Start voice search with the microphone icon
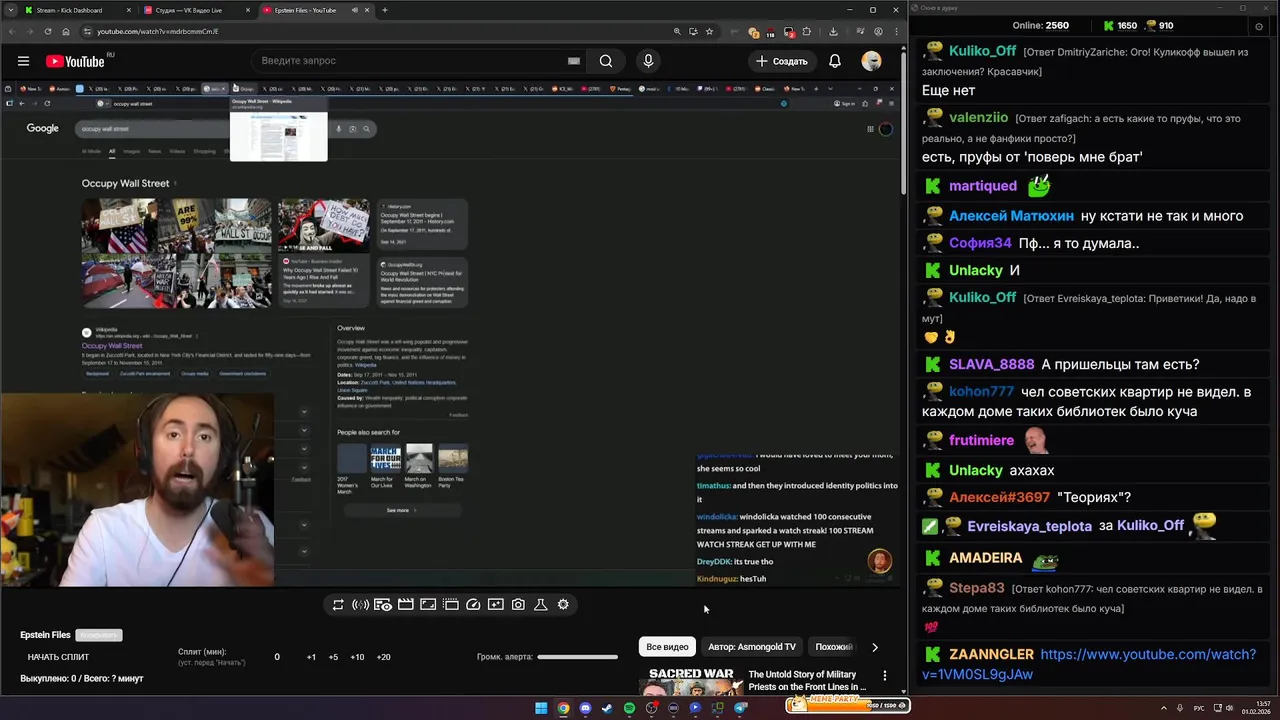Viewport: 1280px width, 720px height. tap(648, 61)
